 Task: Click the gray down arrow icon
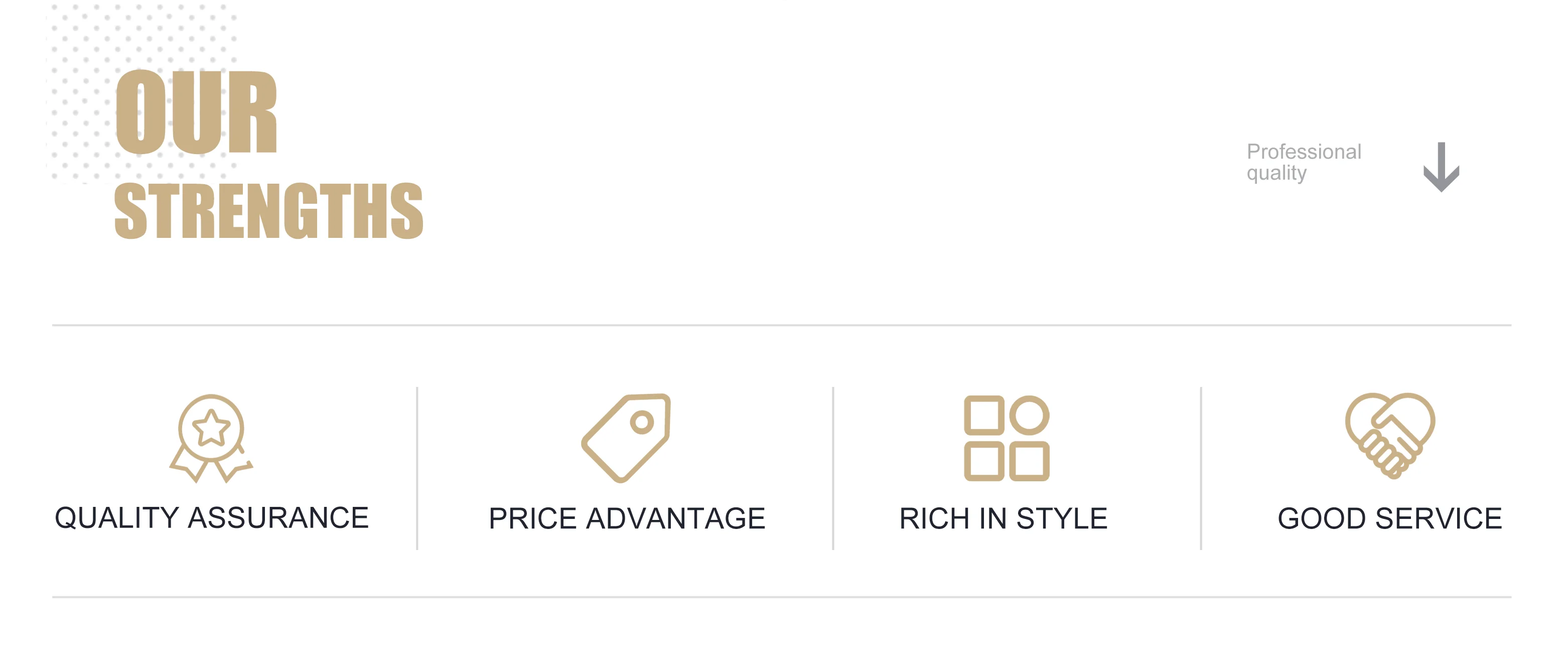coord(1441,167)
